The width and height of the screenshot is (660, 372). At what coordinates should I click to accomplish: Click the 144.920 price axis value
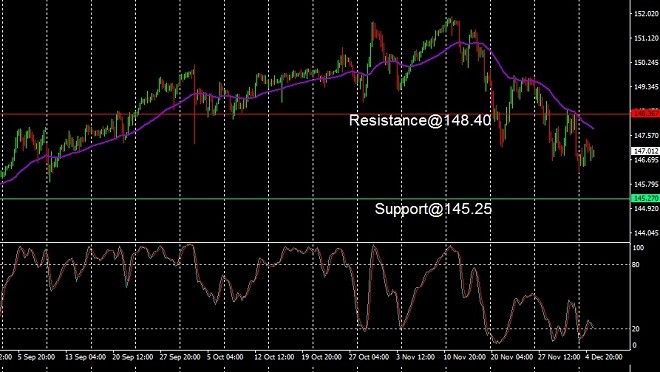[646, 208]
